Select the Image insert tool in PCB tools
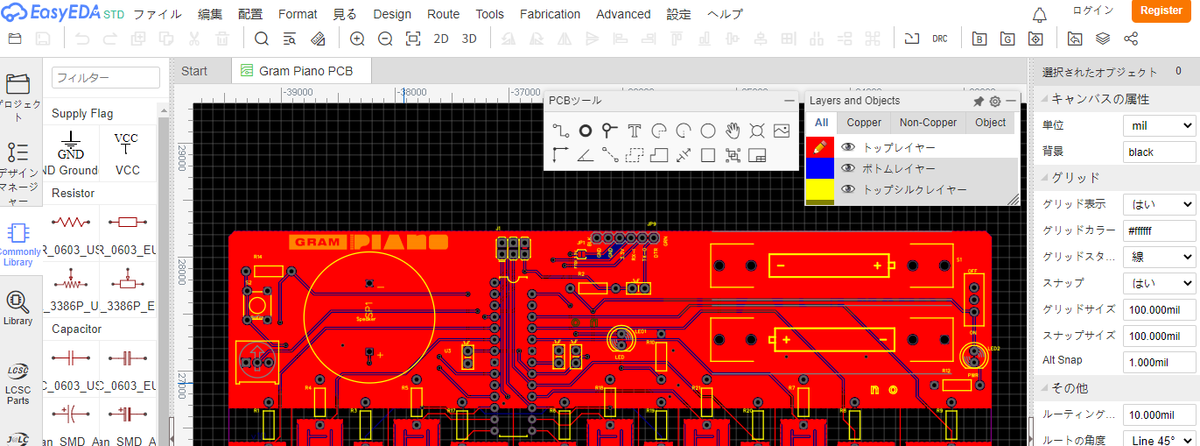The width and height of the screenshot is (1200, 446). (x=781, y=130)
